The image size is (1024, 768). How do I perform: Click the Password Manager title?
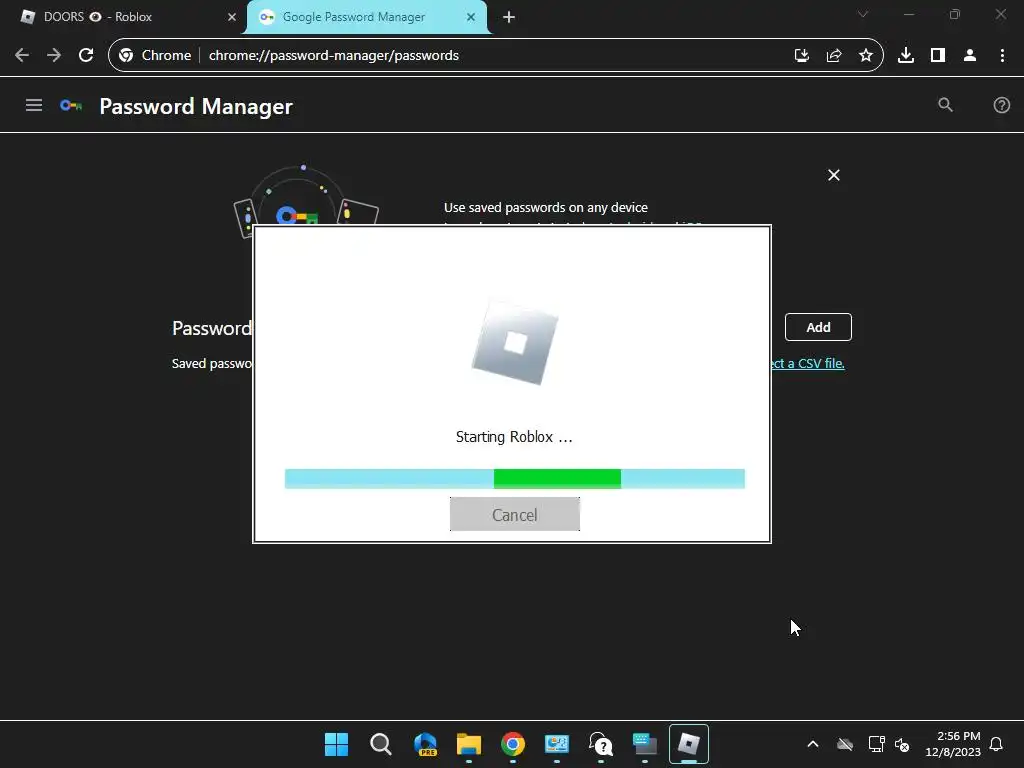point(196,106)
